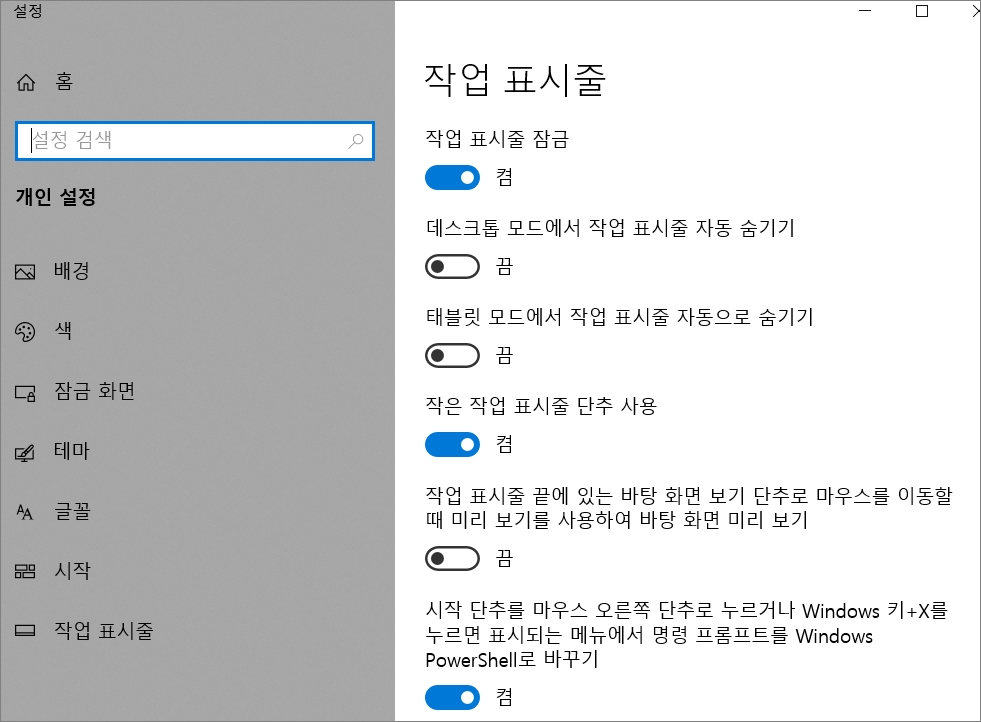Disable the 작업 표시줄 잠금 toggle
Viewport: 981px width, 722px height.
pyautogui.click(x=452, y=177)
